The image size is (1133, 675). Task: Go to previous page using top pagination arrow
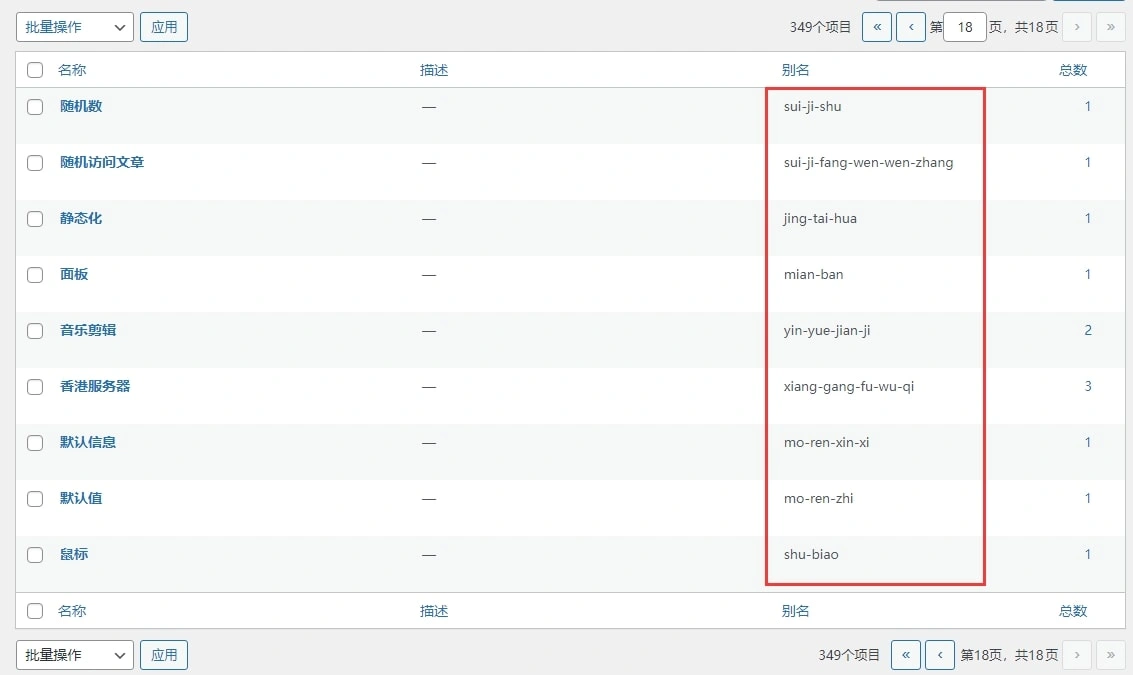click(910, 27)
